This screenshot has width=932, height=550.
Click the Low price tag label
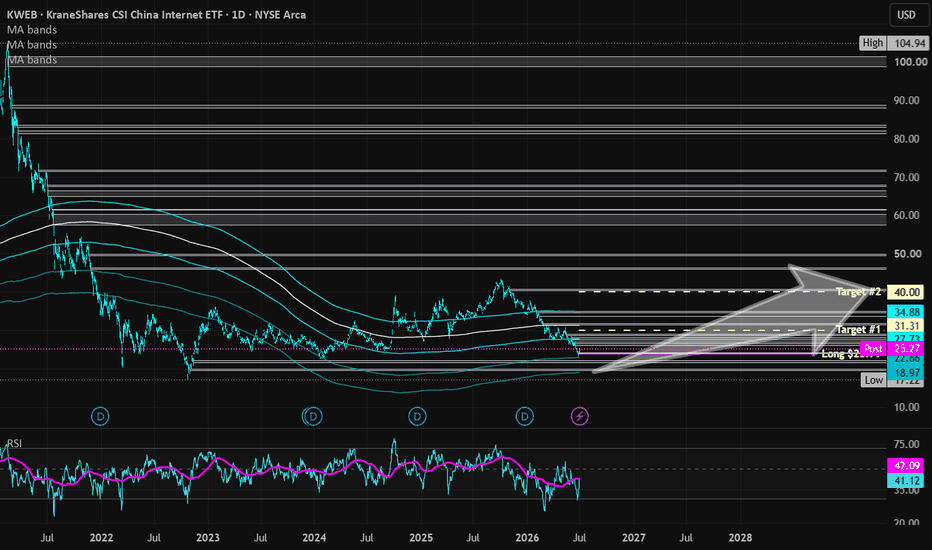(x=874, y=380)
